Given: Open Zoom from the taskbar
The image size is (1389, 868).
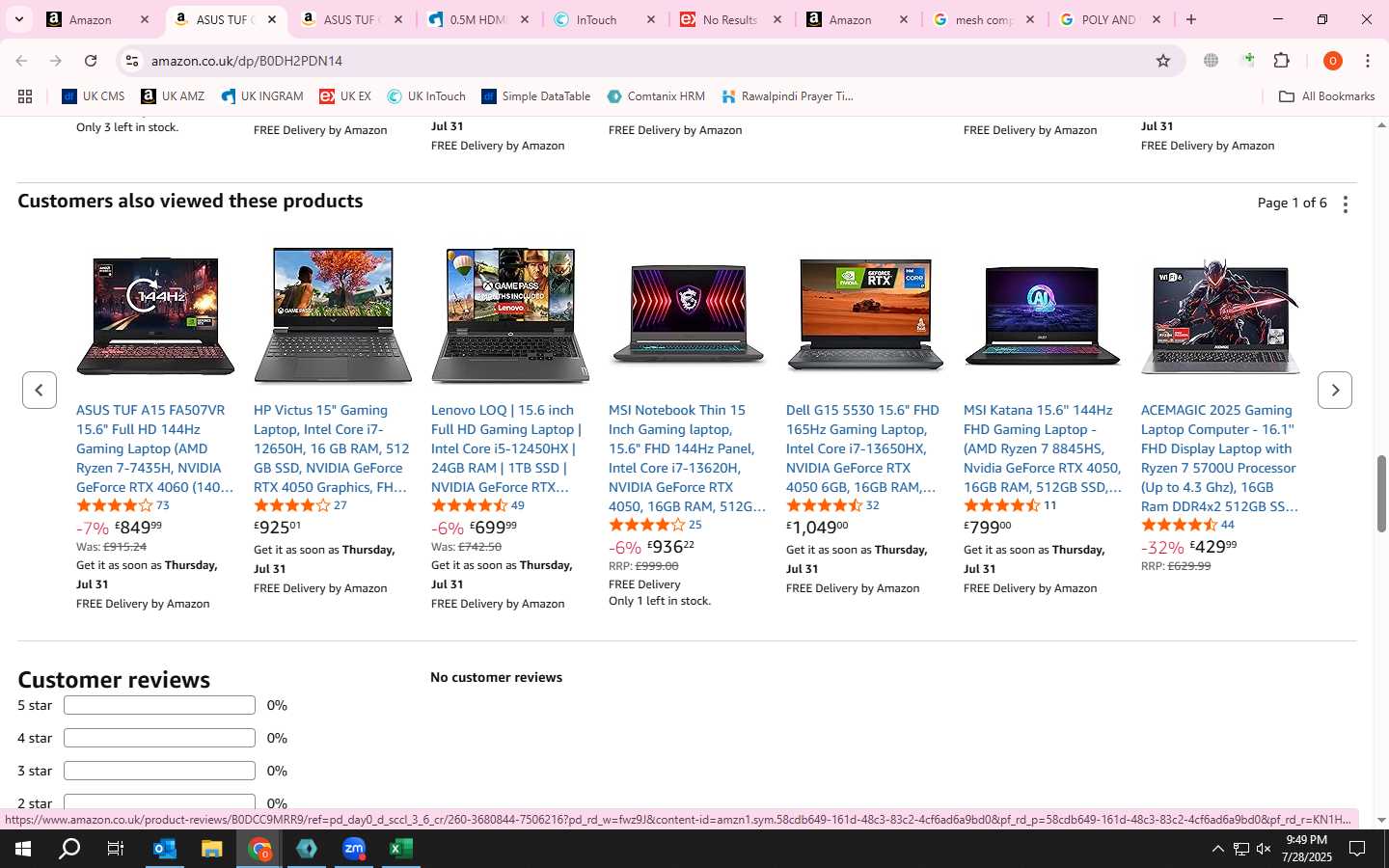Looking at the screenshot, I should [354, 849].
